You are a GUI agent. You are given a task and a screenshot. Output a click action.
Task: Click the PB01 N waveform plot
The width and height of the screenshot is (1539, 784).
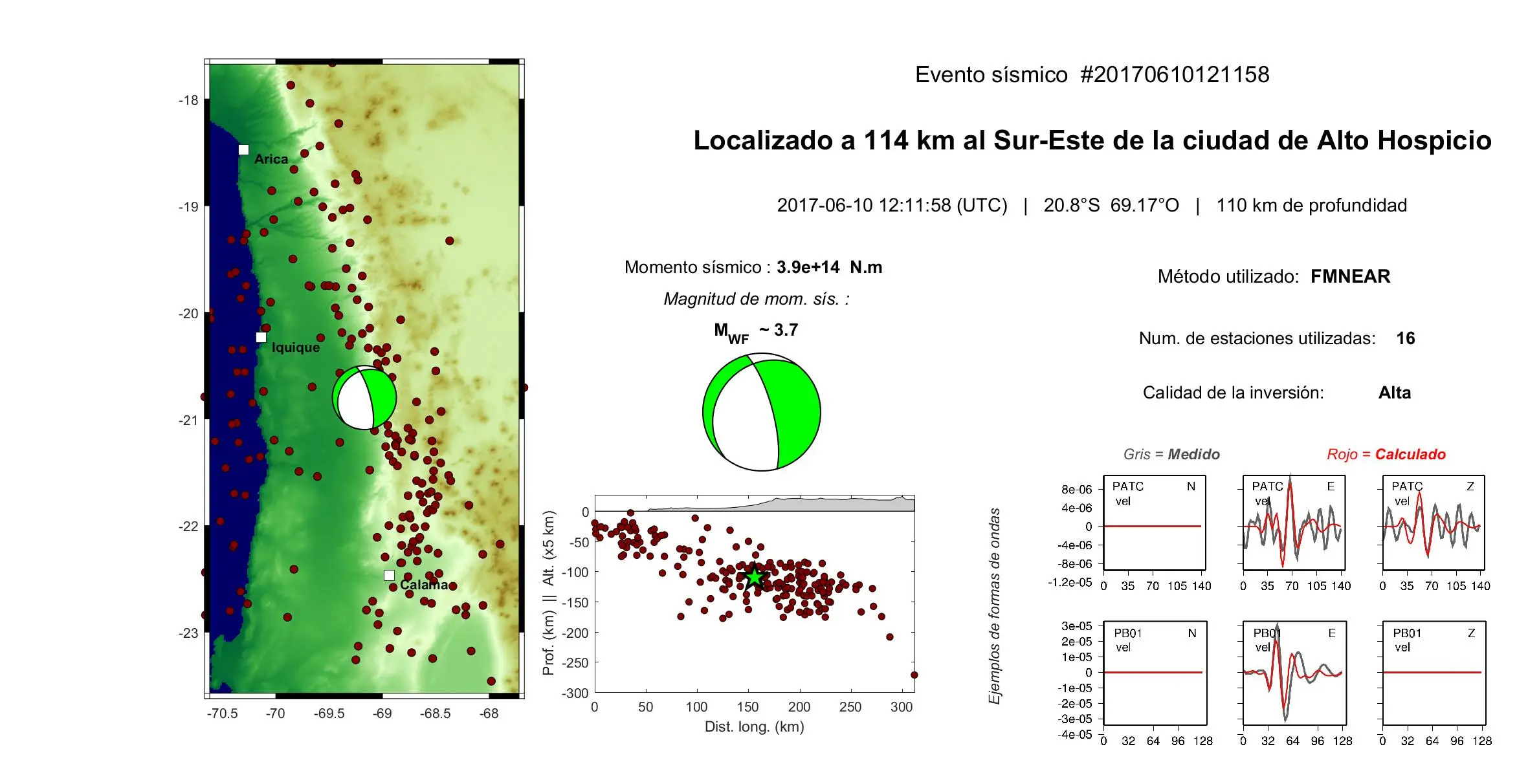click(x=1155, y=673)
